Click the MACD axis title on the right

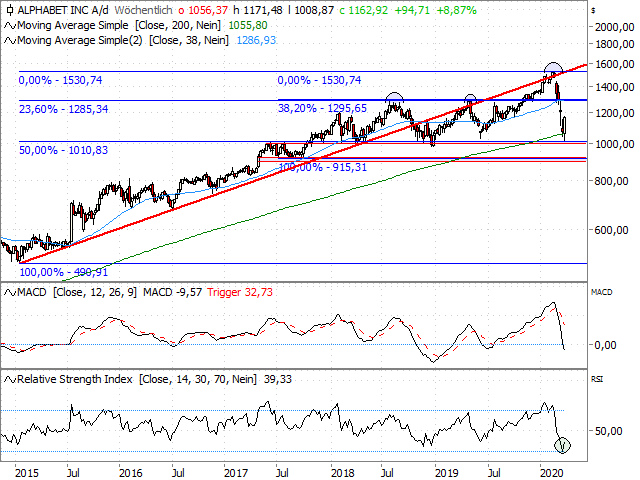tap(602, 292)
